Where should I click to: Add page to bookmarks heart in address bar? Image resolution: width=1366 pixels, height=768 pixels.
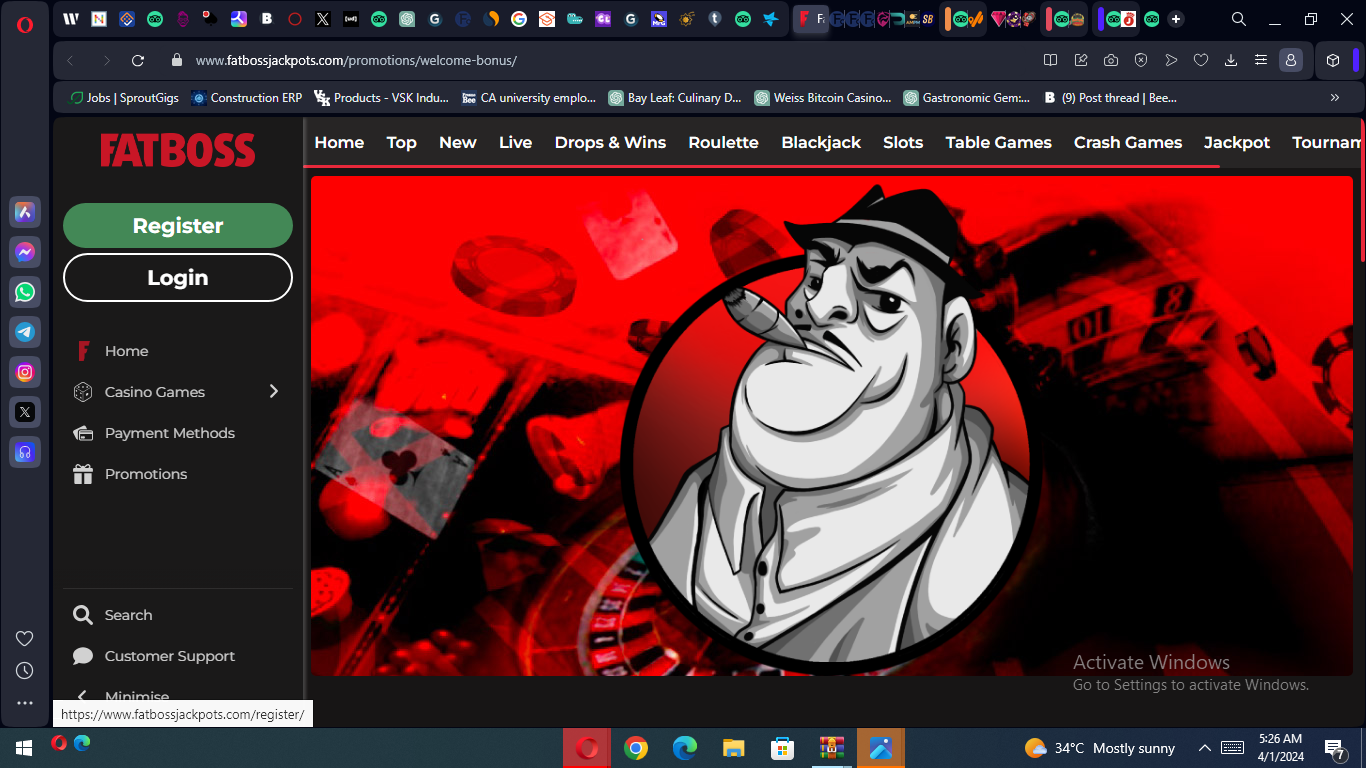[x=1201, y=60]
